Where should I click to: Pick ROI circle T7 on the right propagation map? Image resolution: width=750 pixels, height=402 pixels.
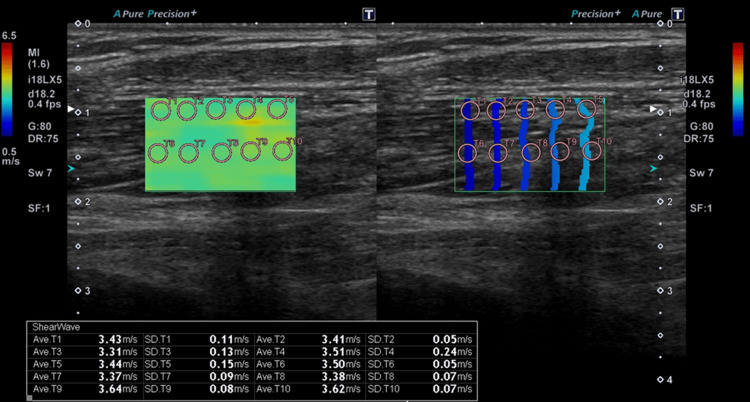pos(497,153)
